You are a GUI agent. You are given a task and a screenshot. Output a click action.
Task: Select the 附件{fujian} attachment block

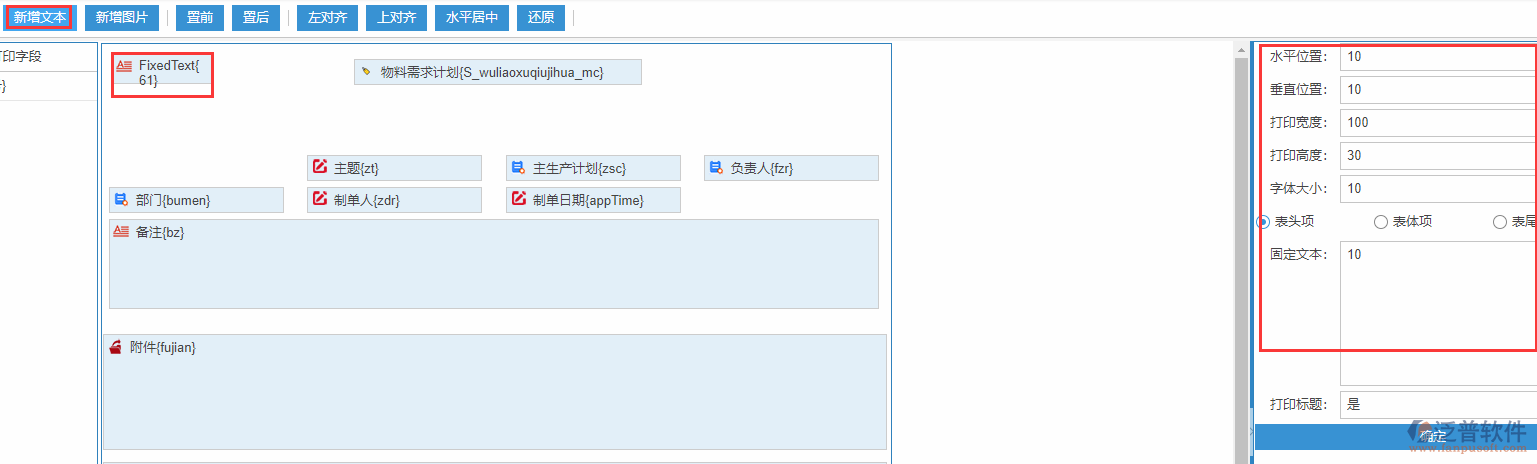tap(495, 392)
